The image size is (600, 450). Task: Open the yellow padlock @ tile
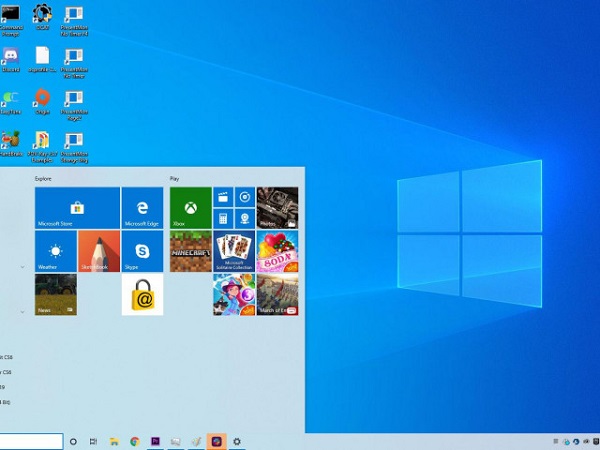142,294
